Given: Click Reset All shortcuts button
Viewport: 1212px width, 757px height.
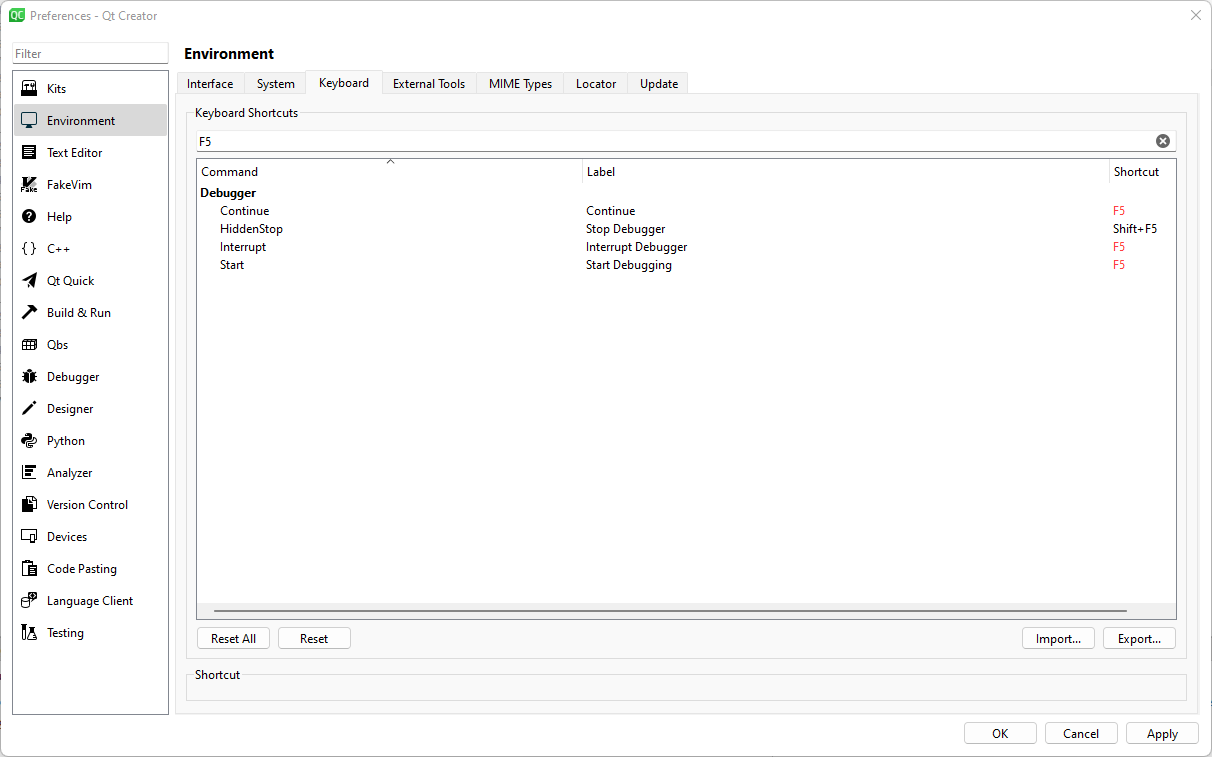Looking at the screenshot, I should (x=233, y=639).
